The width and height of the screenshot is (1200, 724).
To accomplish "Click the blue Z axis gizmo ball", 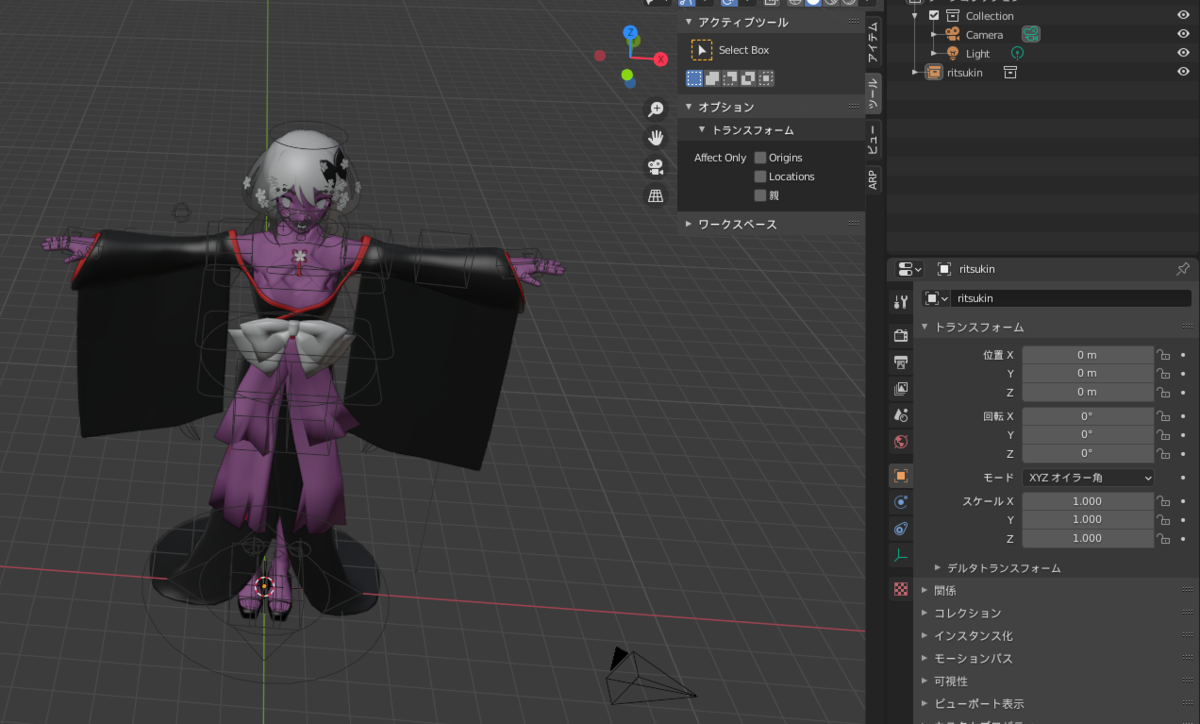I will point(631,33).
